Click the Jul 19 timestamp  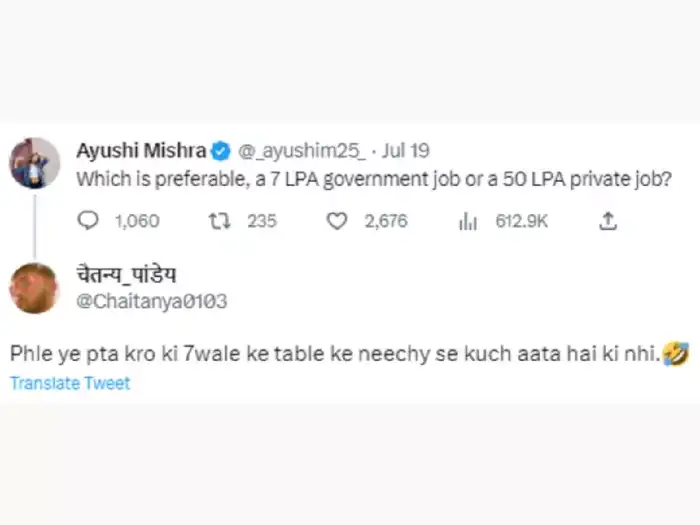pyautogui.click(x=406, y=151)
